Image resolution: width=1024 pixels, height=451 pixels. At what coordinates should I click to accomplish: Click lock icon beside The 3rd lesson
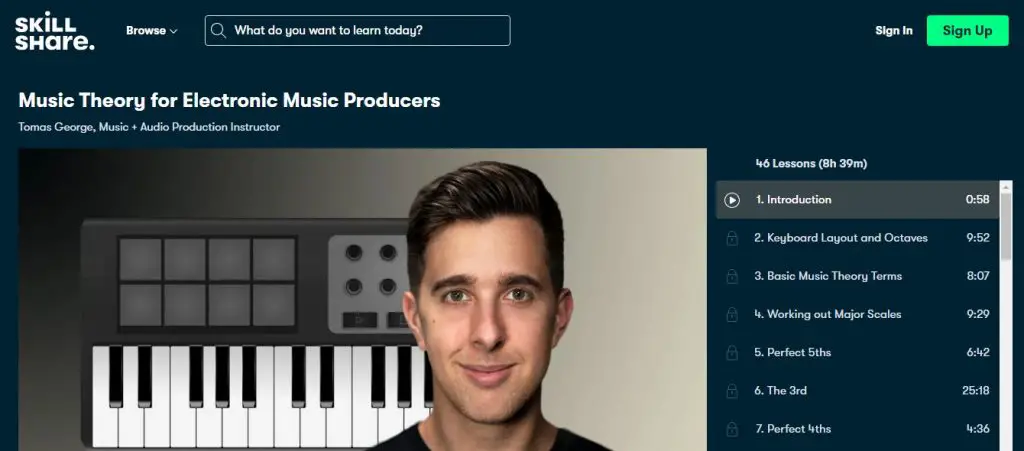(732, 391)
